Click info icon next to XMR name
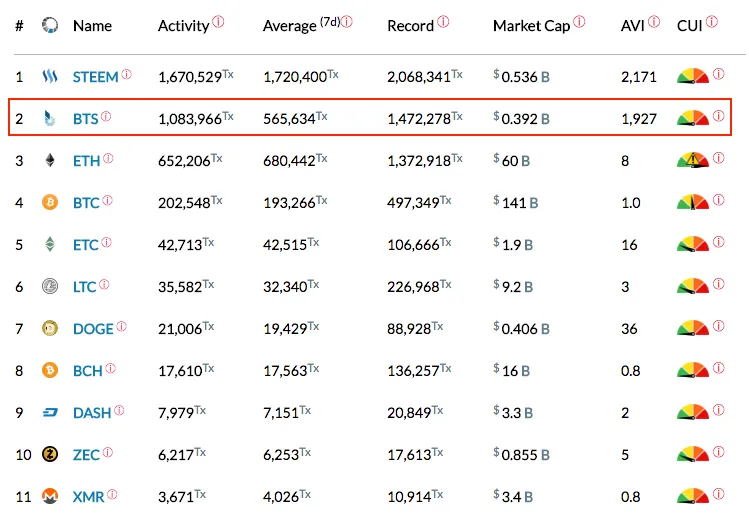The width and height of the screenshot is (749, 519). click(112, 494)
